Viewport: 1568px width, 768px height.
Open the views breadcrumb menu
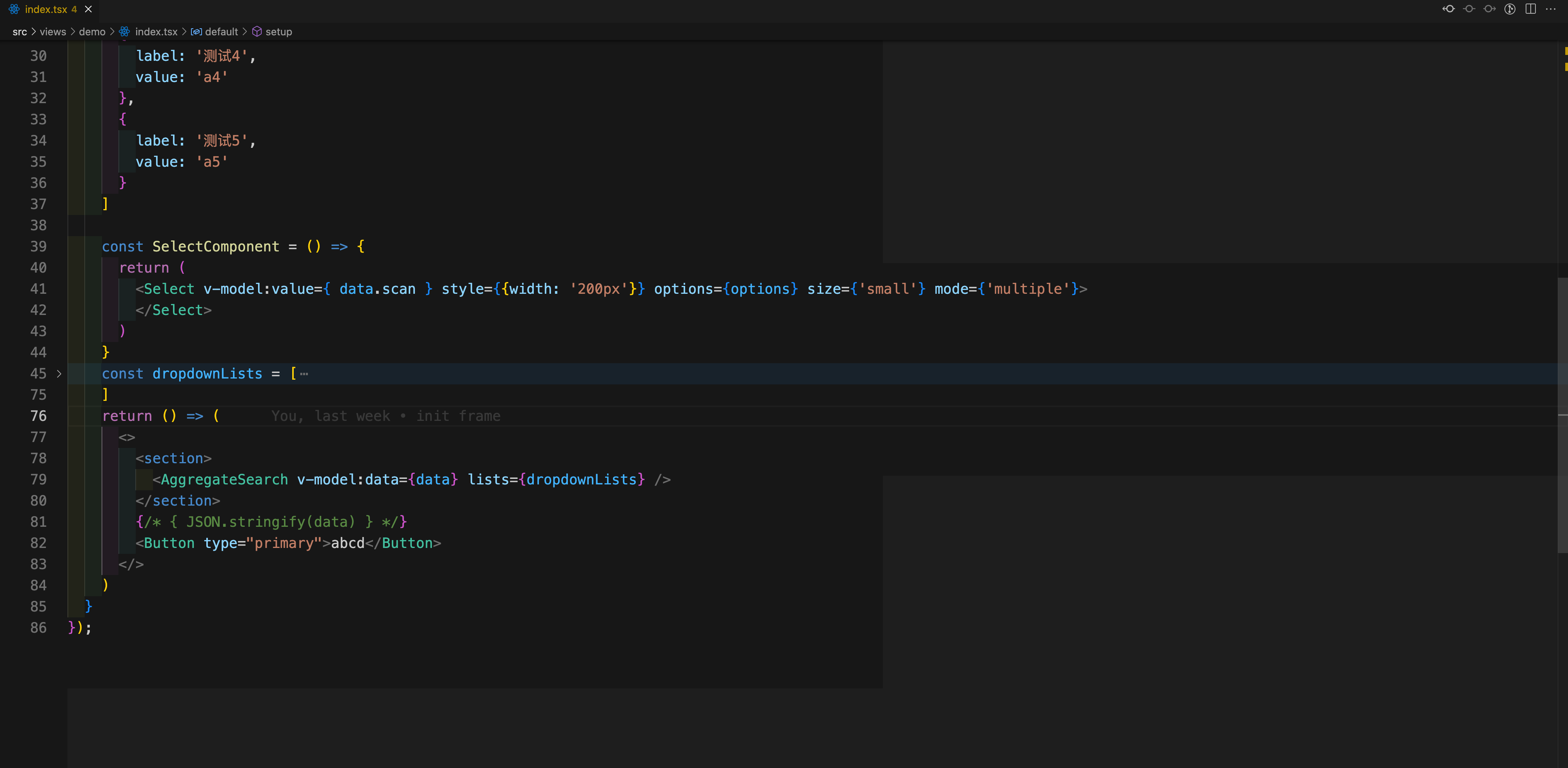click(52, 32)
